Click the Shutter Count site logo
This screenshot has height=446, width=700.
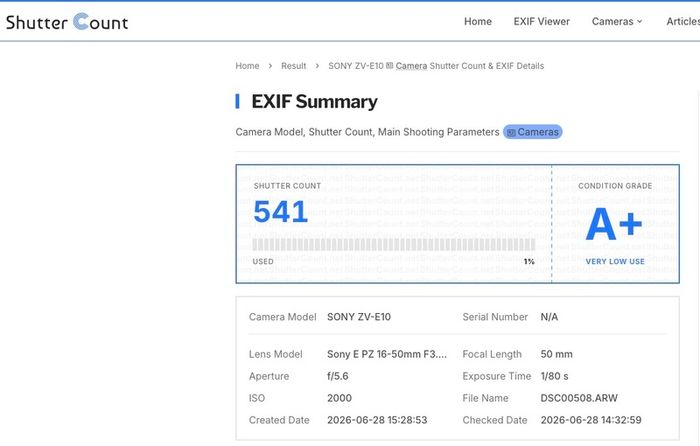67,21
